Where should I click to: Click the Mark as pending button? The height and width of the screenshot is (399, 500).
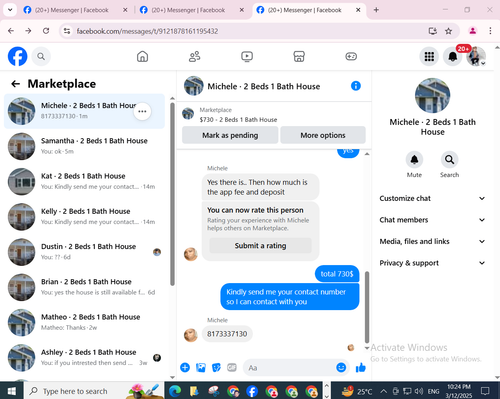(230, 135)
